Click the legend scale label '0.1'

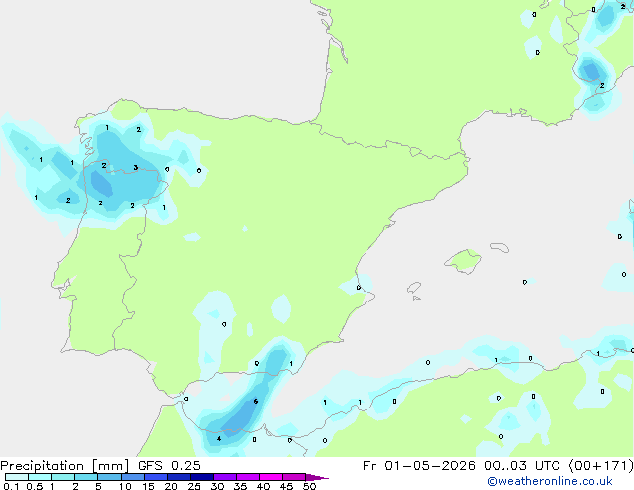tap(11, 486)
